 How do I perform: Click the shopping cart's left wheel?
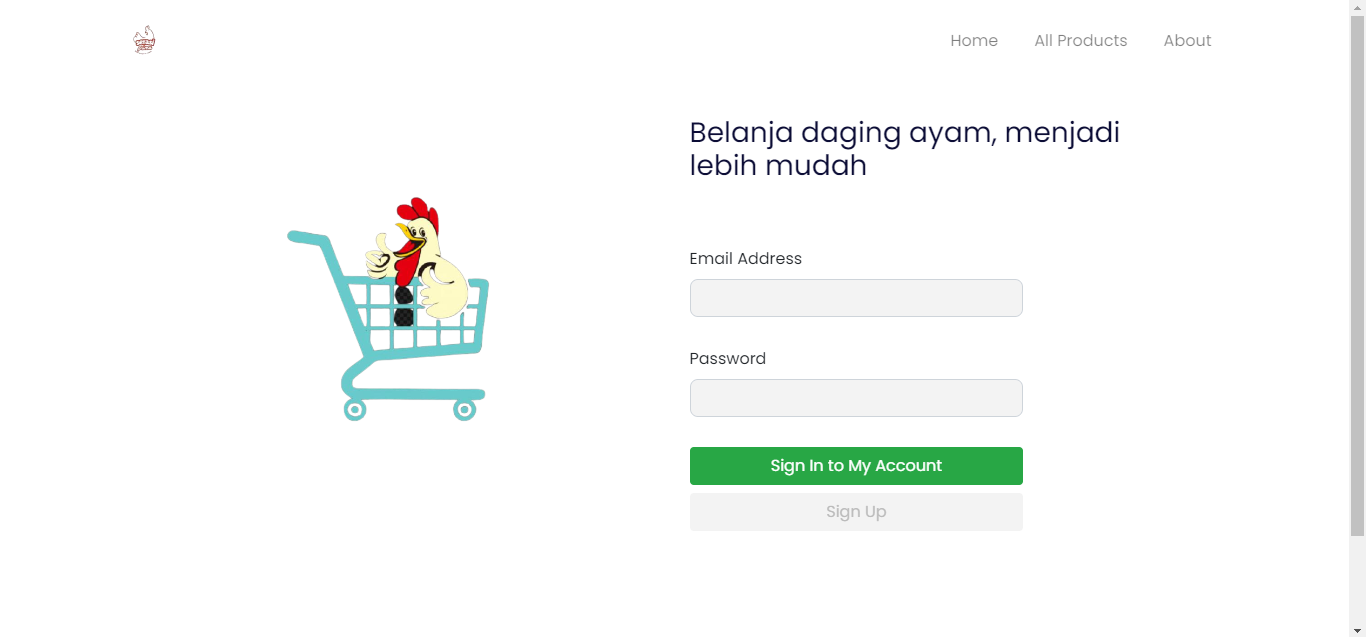click(x=354, y=409)
